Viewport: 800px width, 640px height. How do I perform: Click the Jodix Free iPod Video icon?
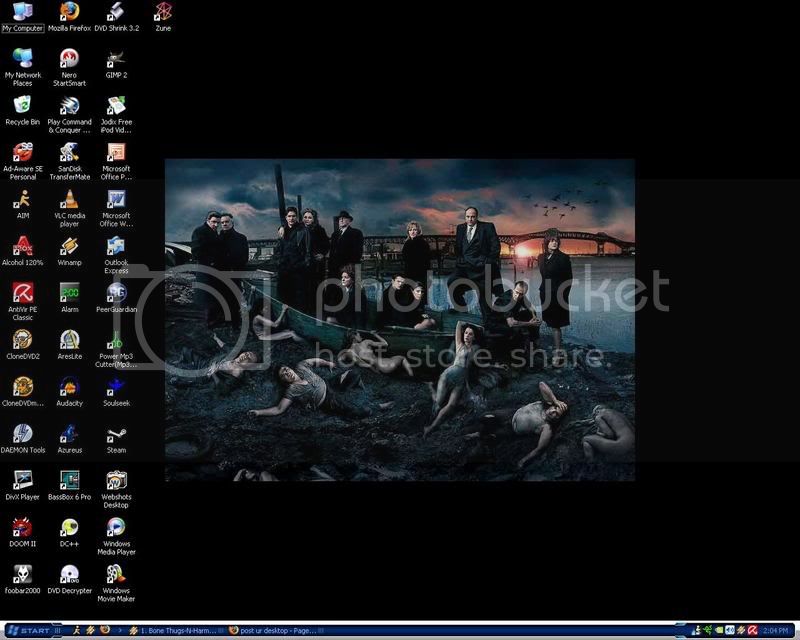[x=116, y=115]
